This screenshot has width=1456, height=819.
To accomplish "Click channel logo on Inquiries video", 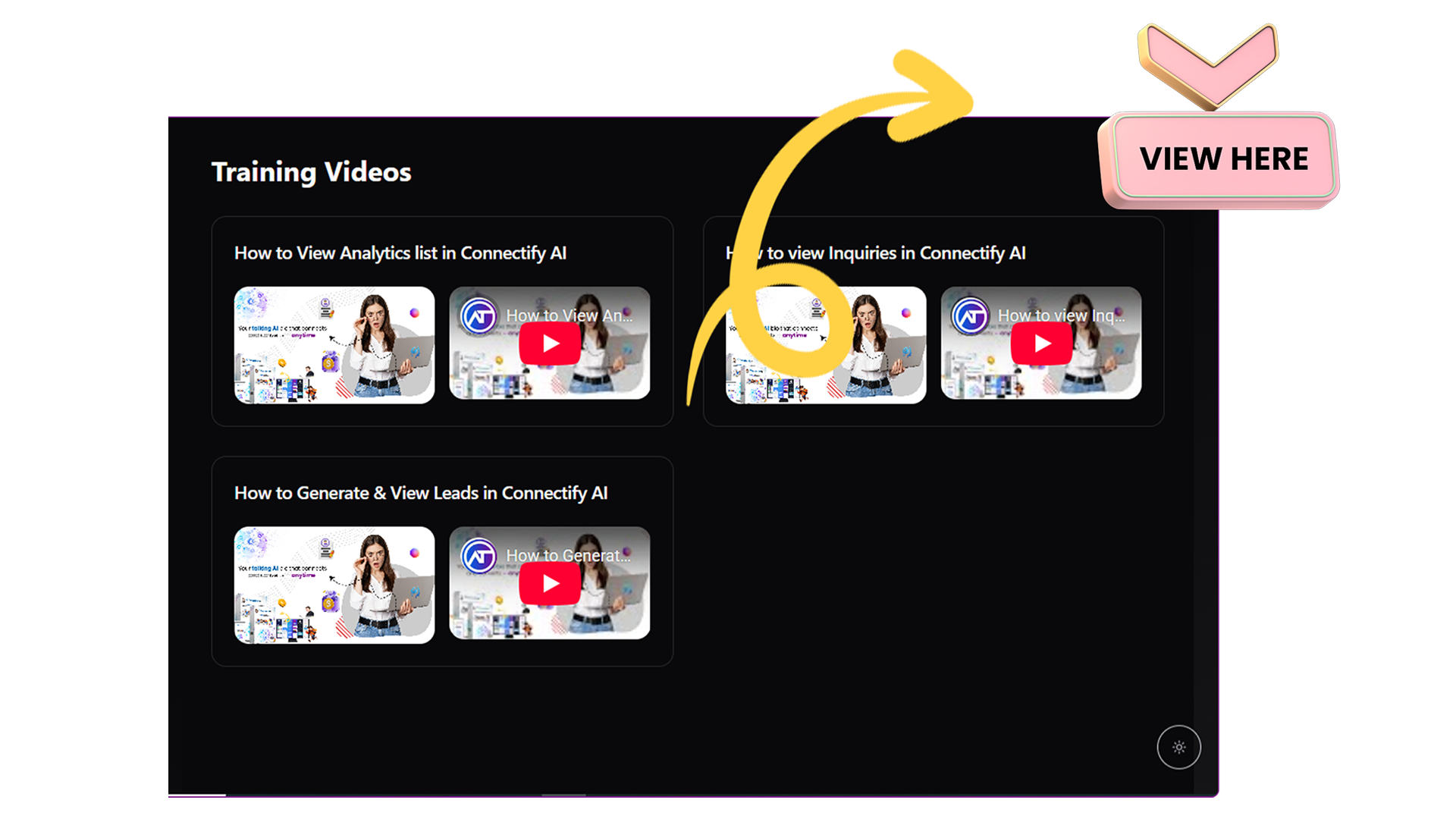I will pyautogui.click(x=971, y=315).
